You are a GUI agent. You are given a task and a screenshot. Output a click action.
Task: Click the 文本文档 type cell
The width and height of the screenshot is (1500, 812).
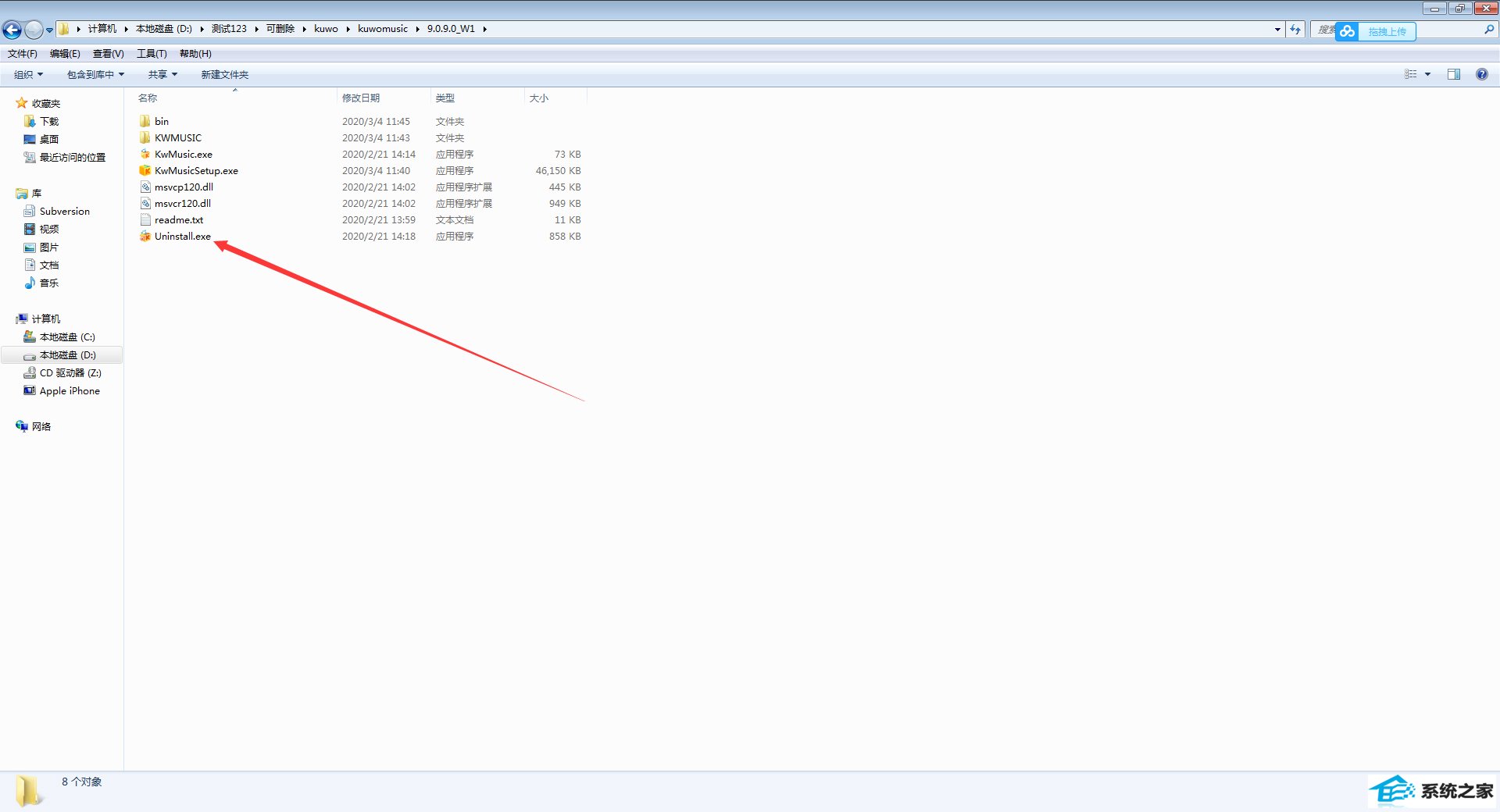coord(455,219)
